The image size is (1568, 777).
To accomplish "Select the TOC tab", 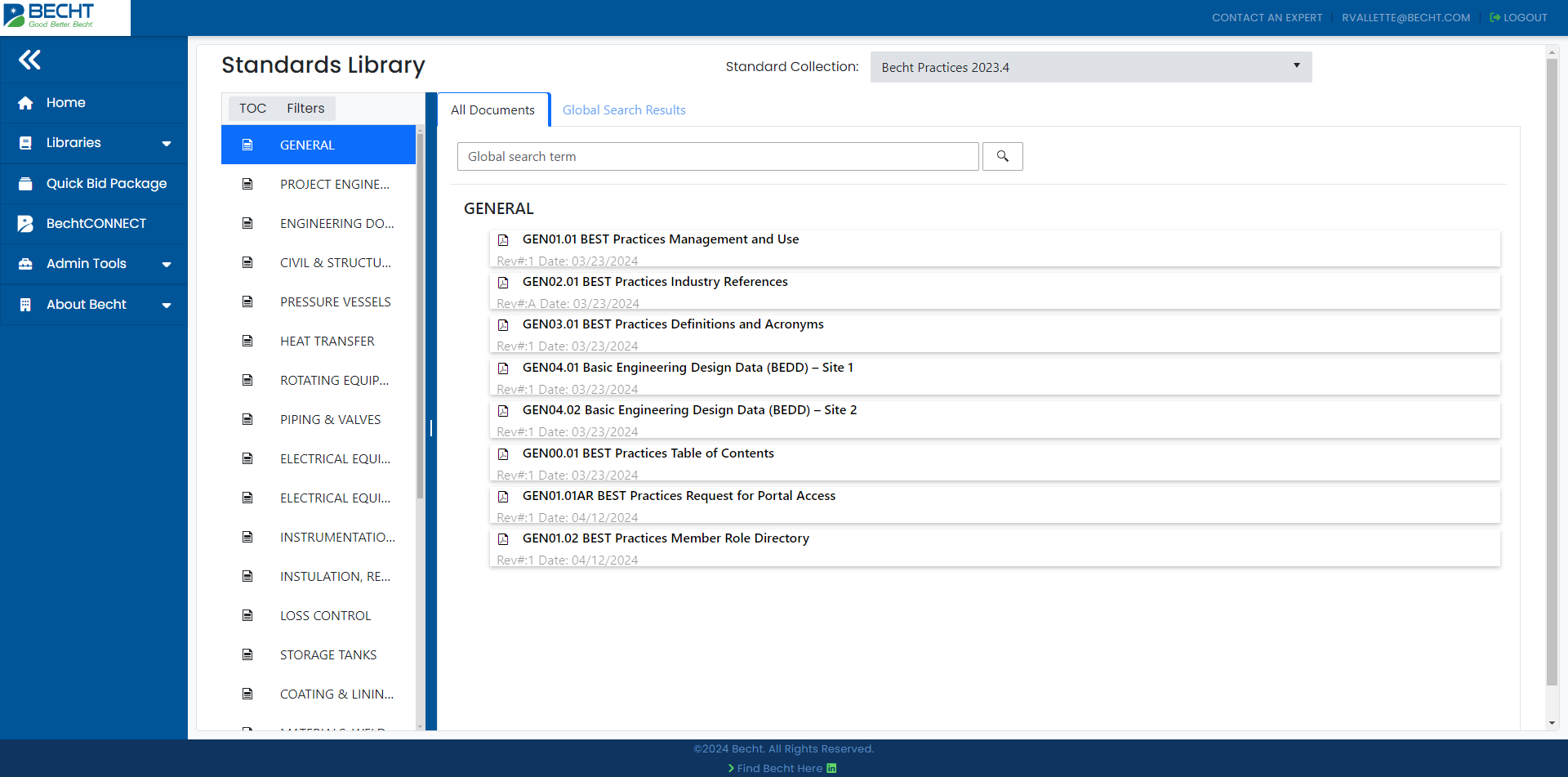I will (x=252, y=108).
